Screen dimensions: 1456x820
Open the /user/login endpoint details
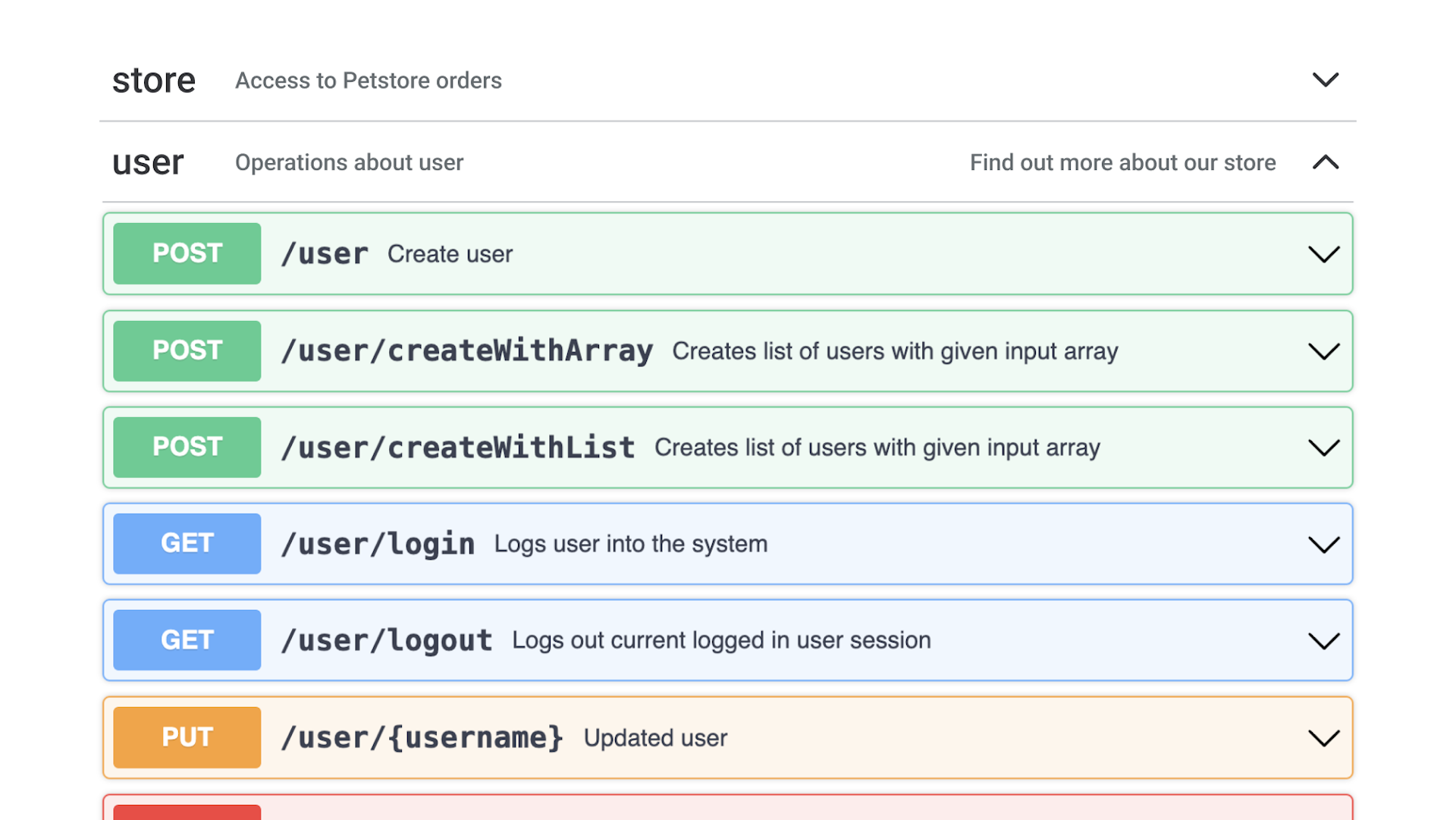pos(1323,543)
